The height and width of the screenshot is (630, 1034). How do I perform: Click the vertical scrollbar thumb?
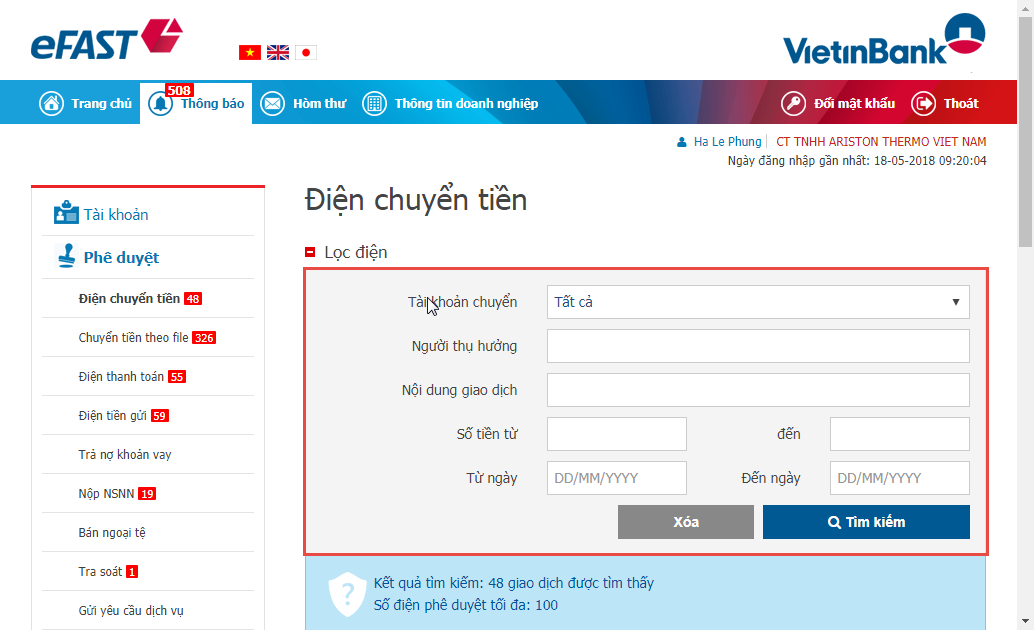tap(1025, 132)
